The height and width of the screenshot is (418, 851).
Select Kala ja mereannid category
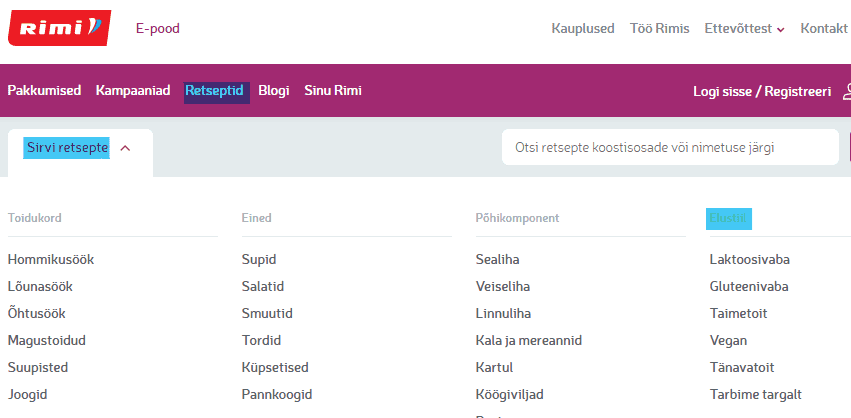(528, 340)
